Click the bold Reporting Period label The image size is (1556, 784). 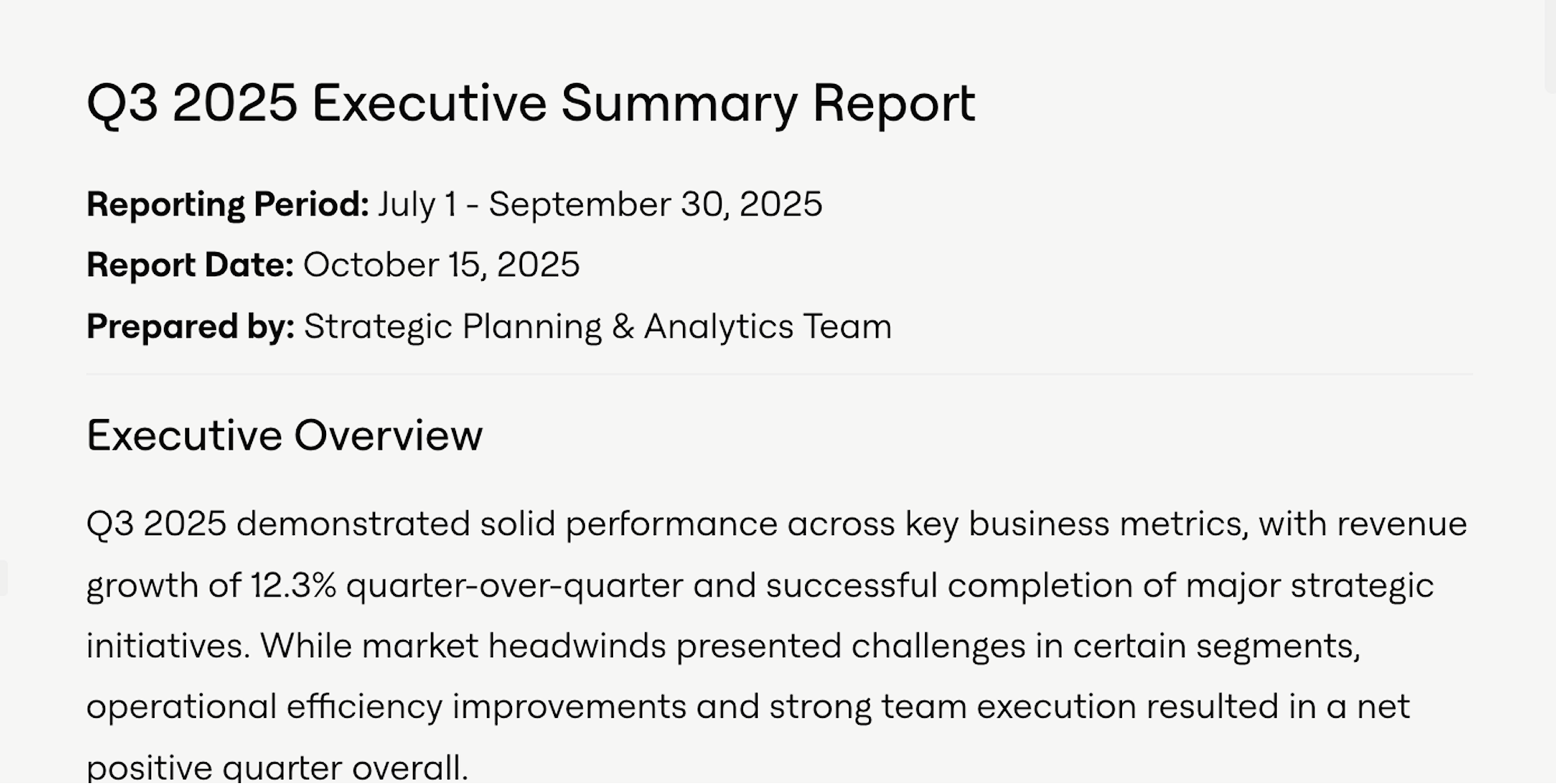(x=227, y=205)
